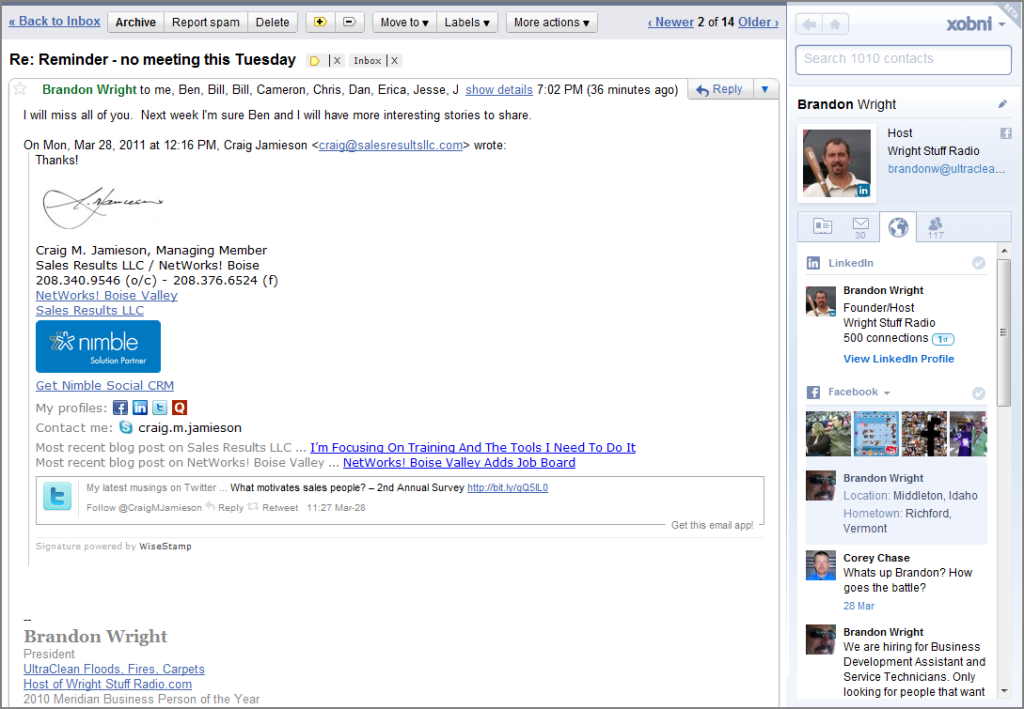The image size is (1024, 709).
Task: Click Skype icon next to craig.m.jamieson
Action: (x=126, y=428)
